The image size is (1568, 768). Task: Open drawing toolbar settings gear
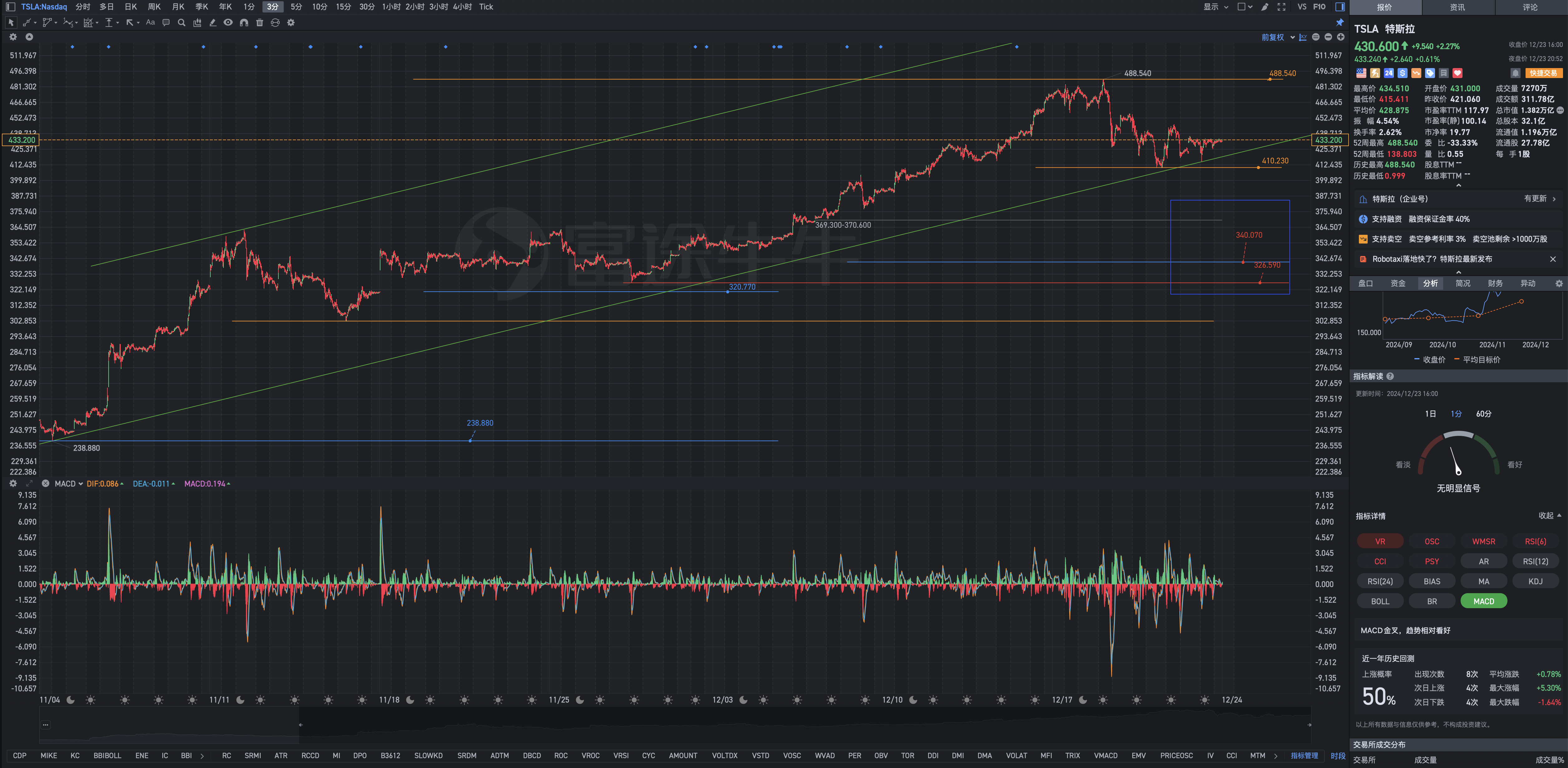pos(291,22)
